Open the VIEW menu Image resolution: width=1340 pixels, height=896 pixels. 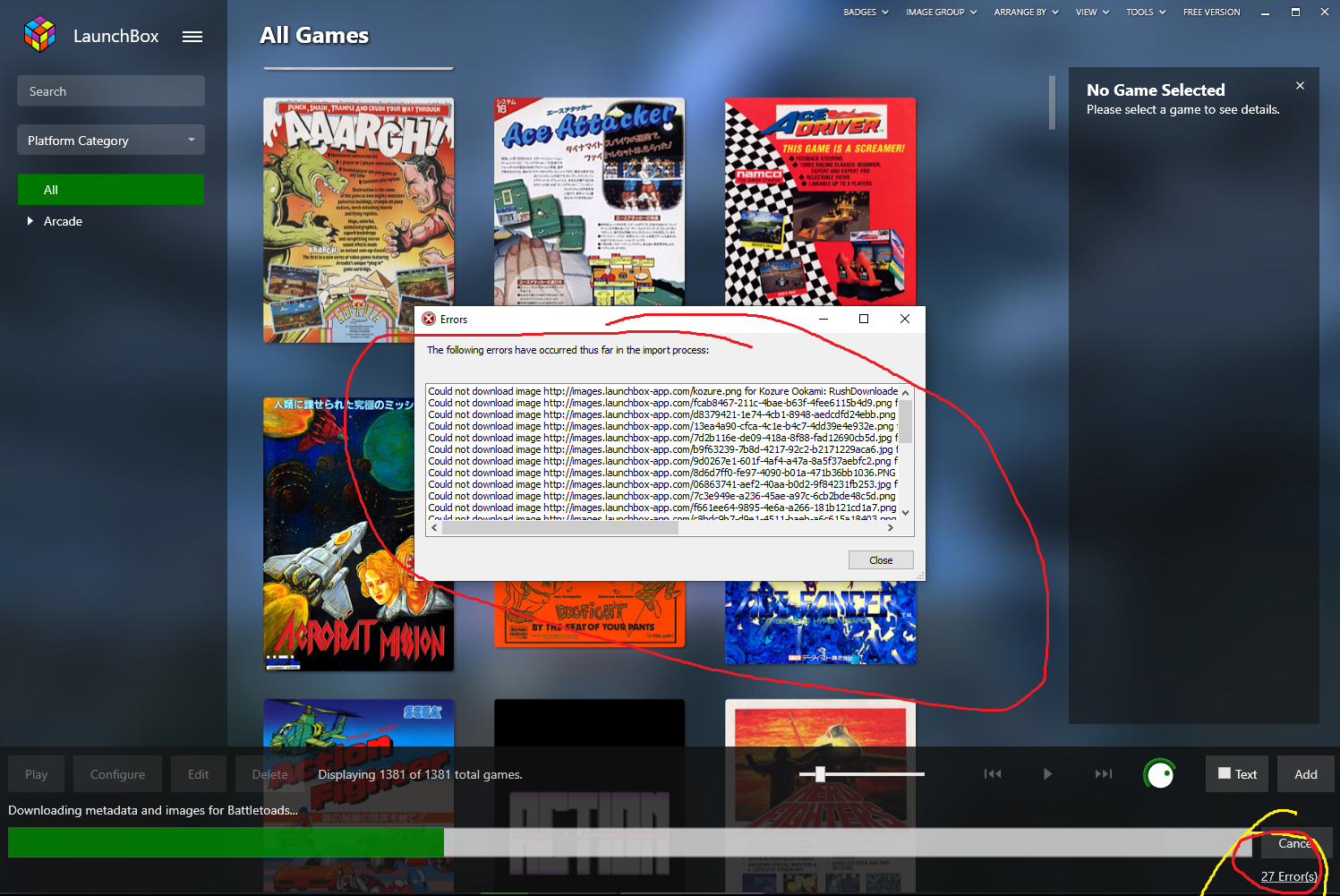(x=1092, y=13)
